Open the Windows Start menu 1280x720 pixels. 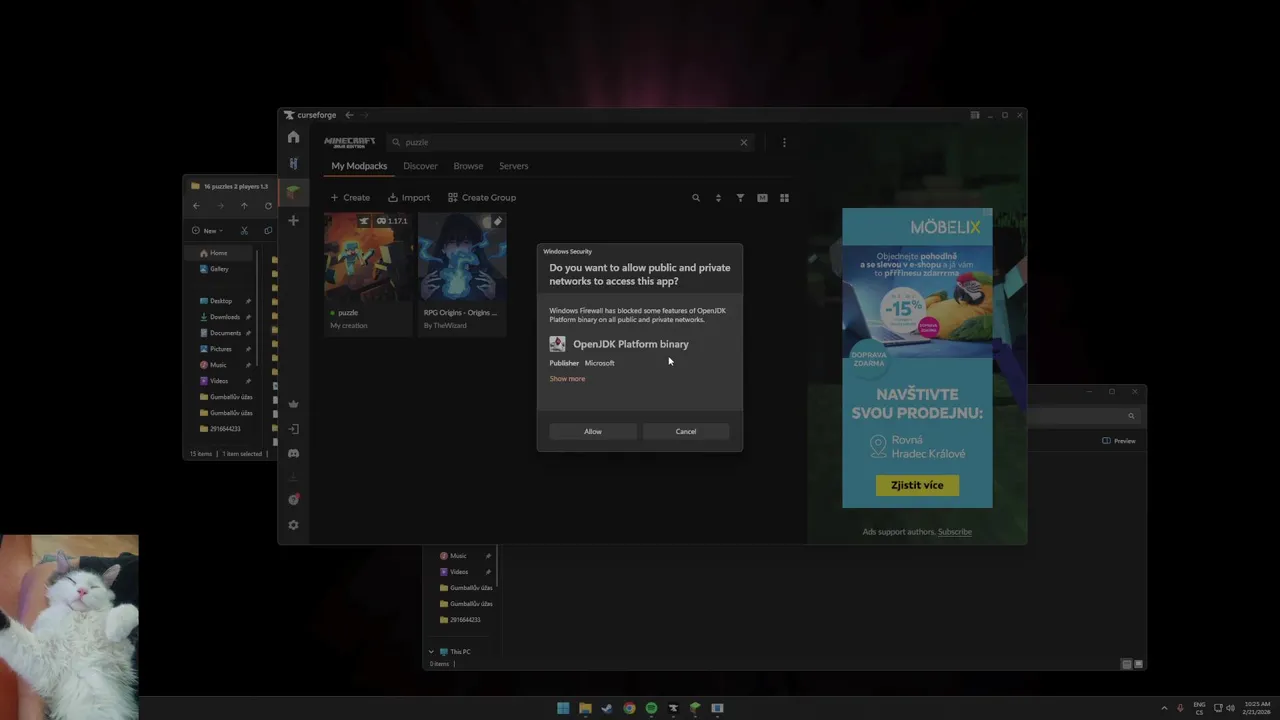tap(563, 708)
